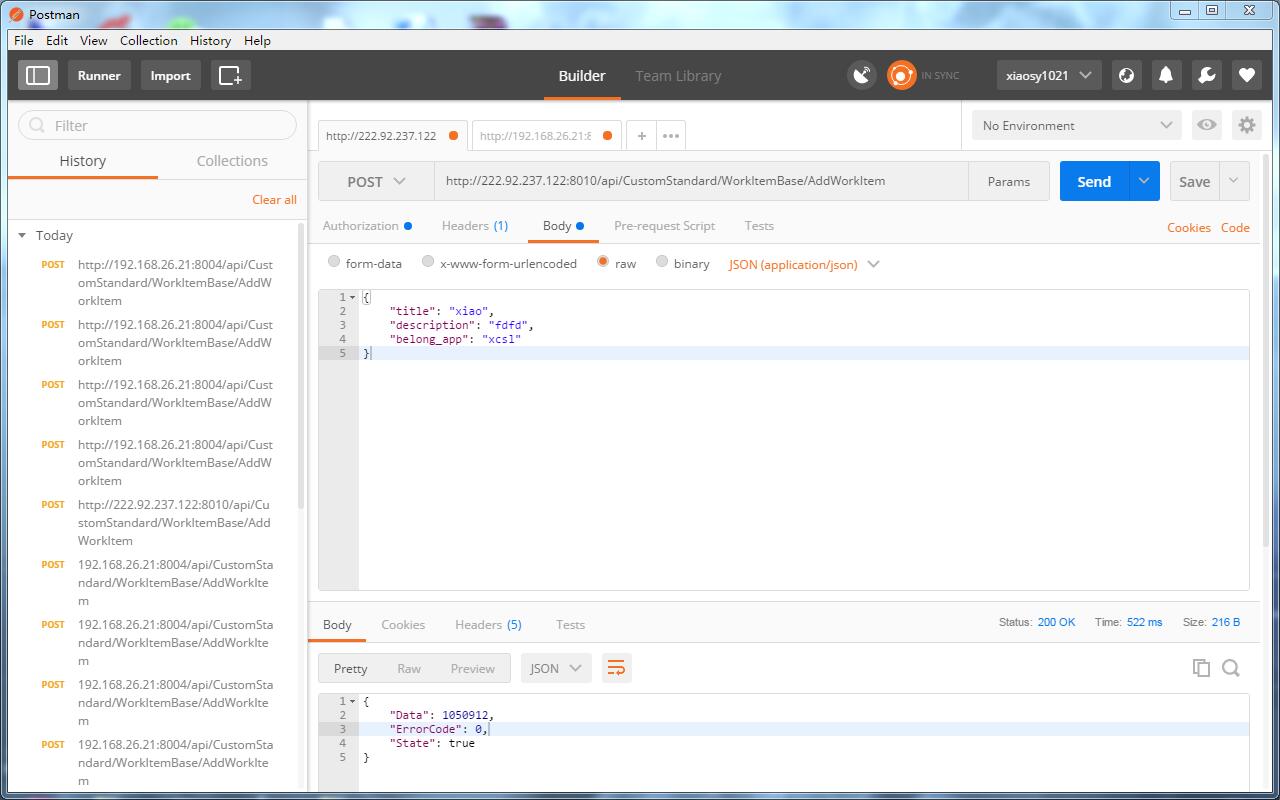Click the orange sync status icon

click(901, 75)
